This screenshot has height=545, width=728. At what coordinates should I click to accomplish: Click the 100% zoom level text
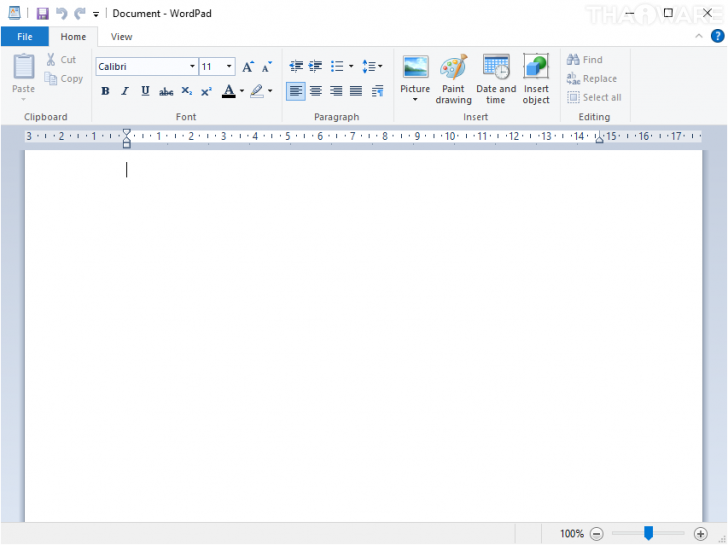pos(572,534)
